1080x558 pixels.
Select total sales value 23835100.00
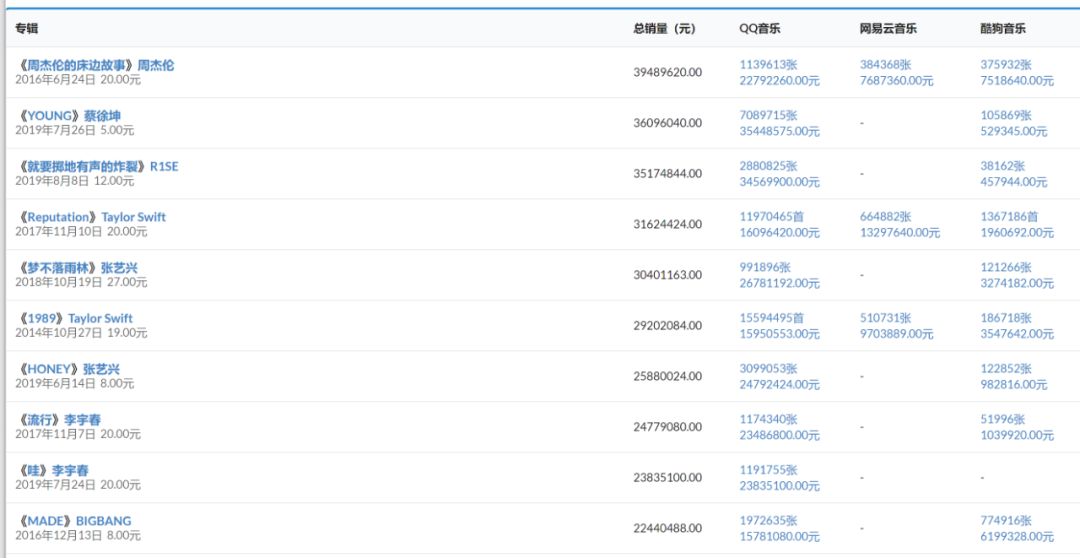(667, 477)
